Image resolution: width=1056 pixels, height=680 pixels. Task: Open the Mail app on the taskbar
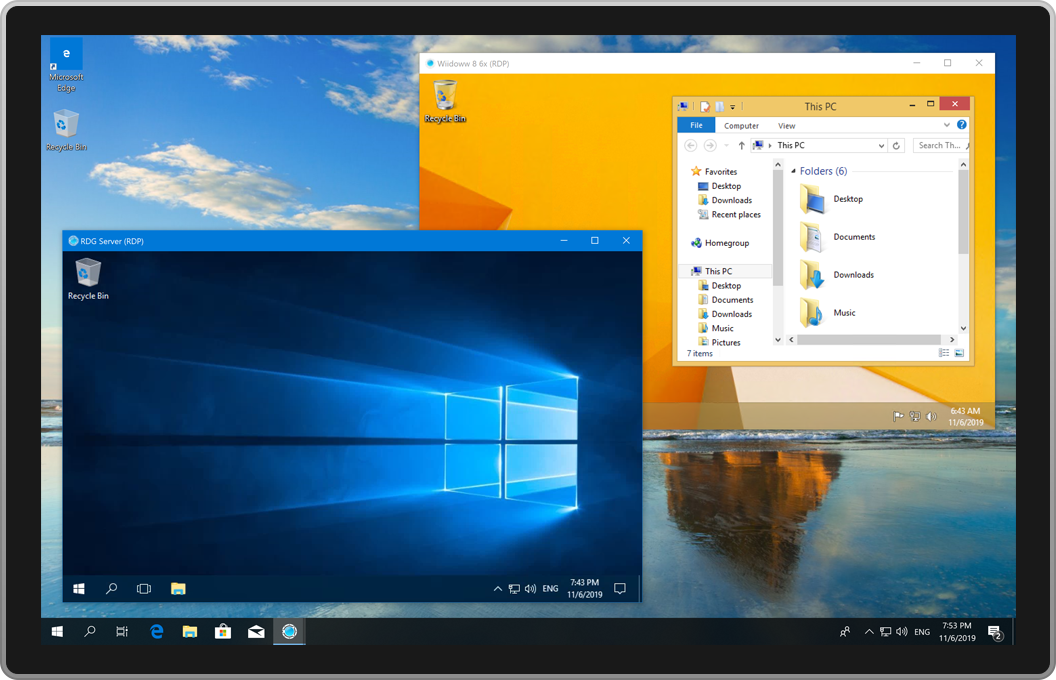[255, 631]
